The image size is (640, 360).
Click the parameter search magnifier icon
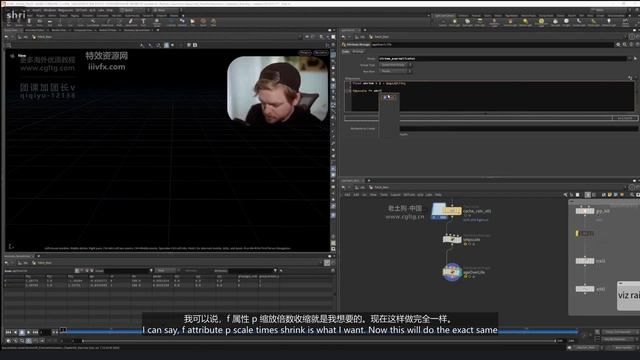pyautogui.click(x=625, y=44)
